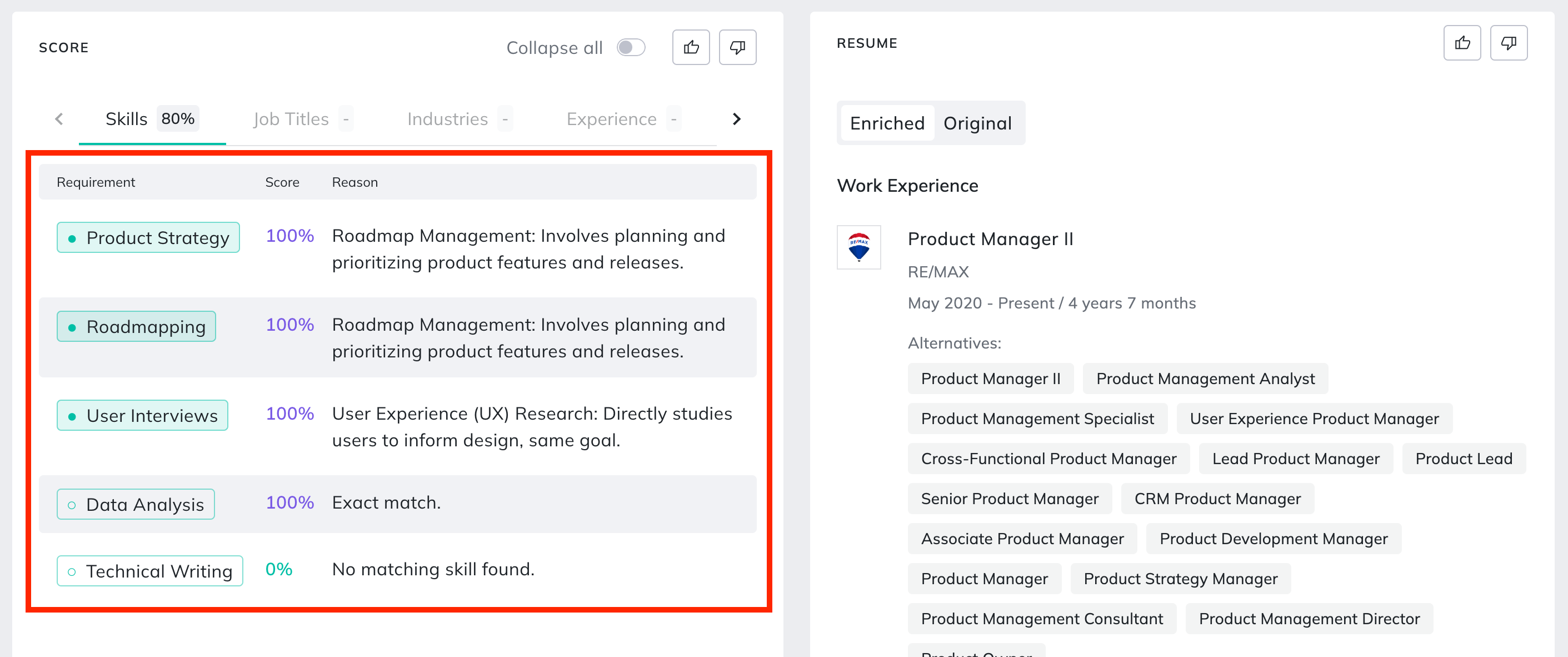Click 'No matching skill found.' reason
This screenshot has height=657, width=1568.
pyautogui.click(x=433, y=569)
